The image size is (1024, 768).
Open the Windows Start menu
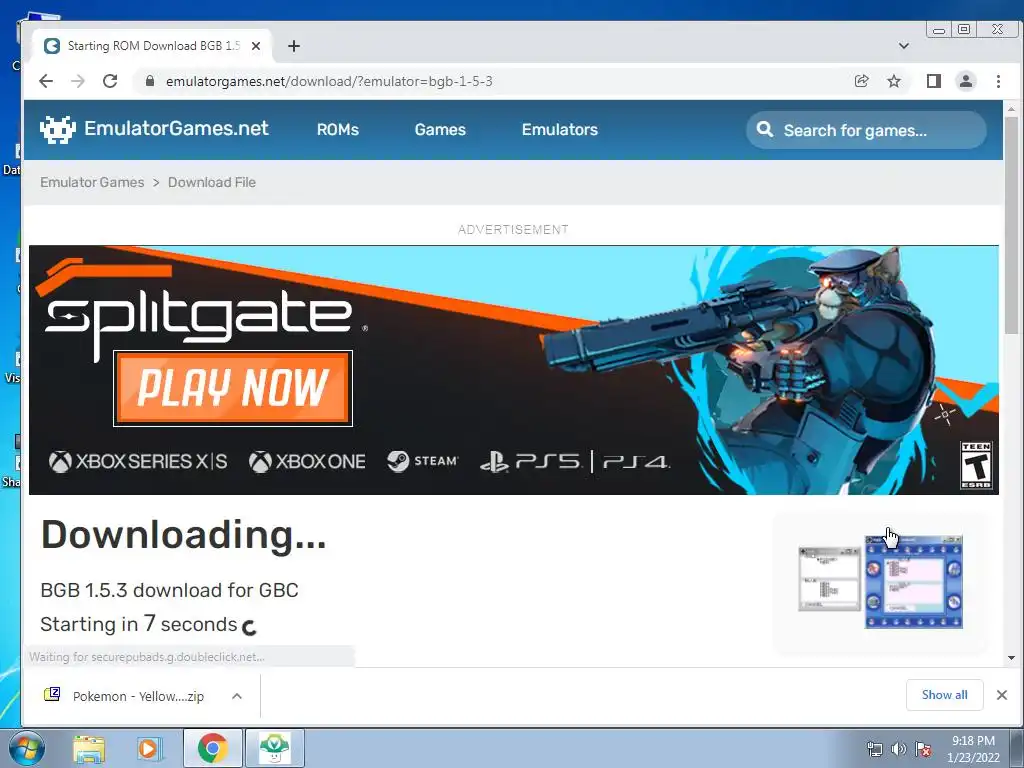click(x=25, y=748)
